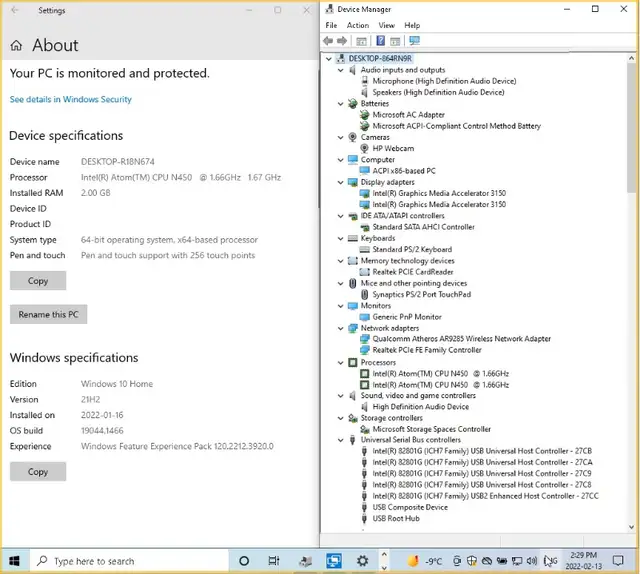Select USB Universal Host Controller - 27CB

[482, 451]
